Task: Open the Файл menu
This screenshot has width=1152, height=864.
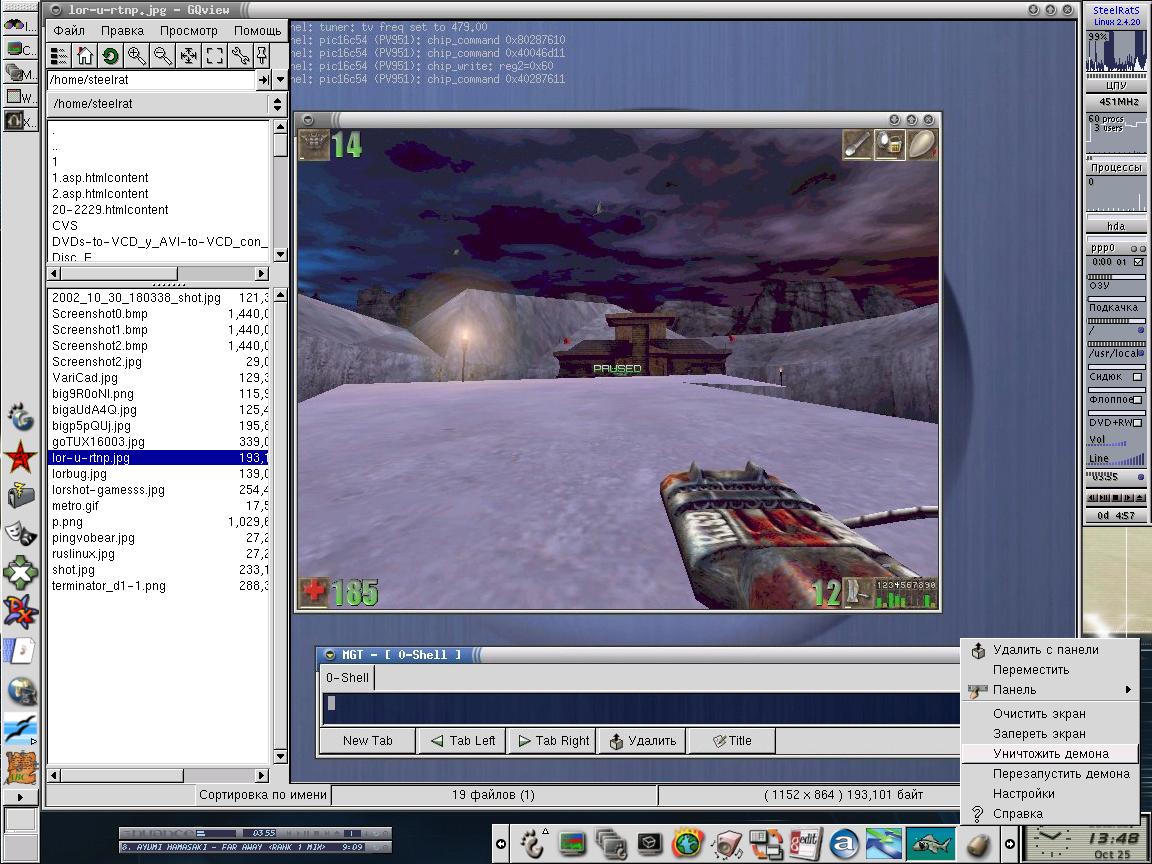Action: (69, 31)
